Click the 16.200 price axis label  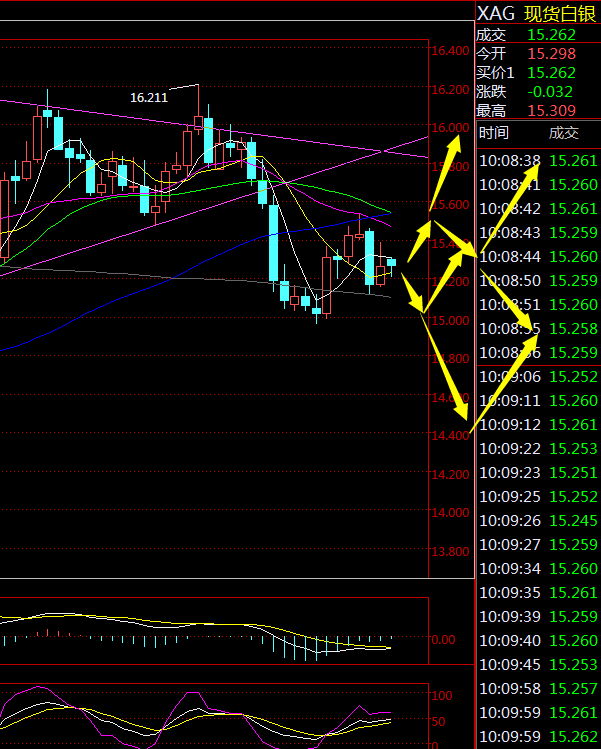[x=450, y=89]
